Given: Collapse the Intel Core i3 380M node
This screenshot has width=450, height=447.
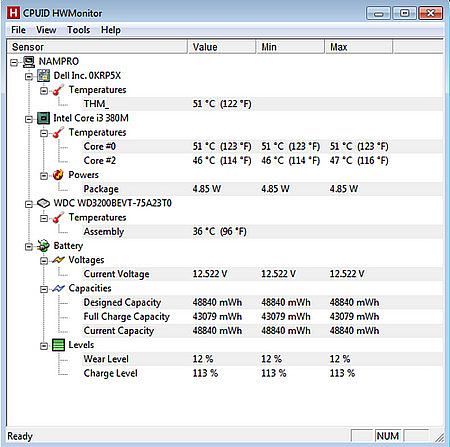Looking at the screenshot, I should point(29,119).
